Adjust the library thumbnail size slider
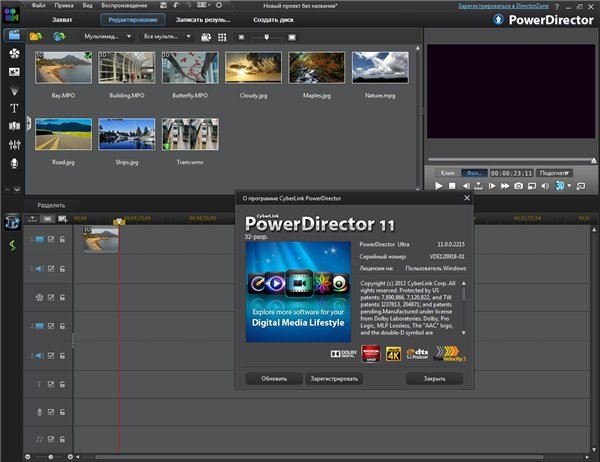 click(266, 37)
